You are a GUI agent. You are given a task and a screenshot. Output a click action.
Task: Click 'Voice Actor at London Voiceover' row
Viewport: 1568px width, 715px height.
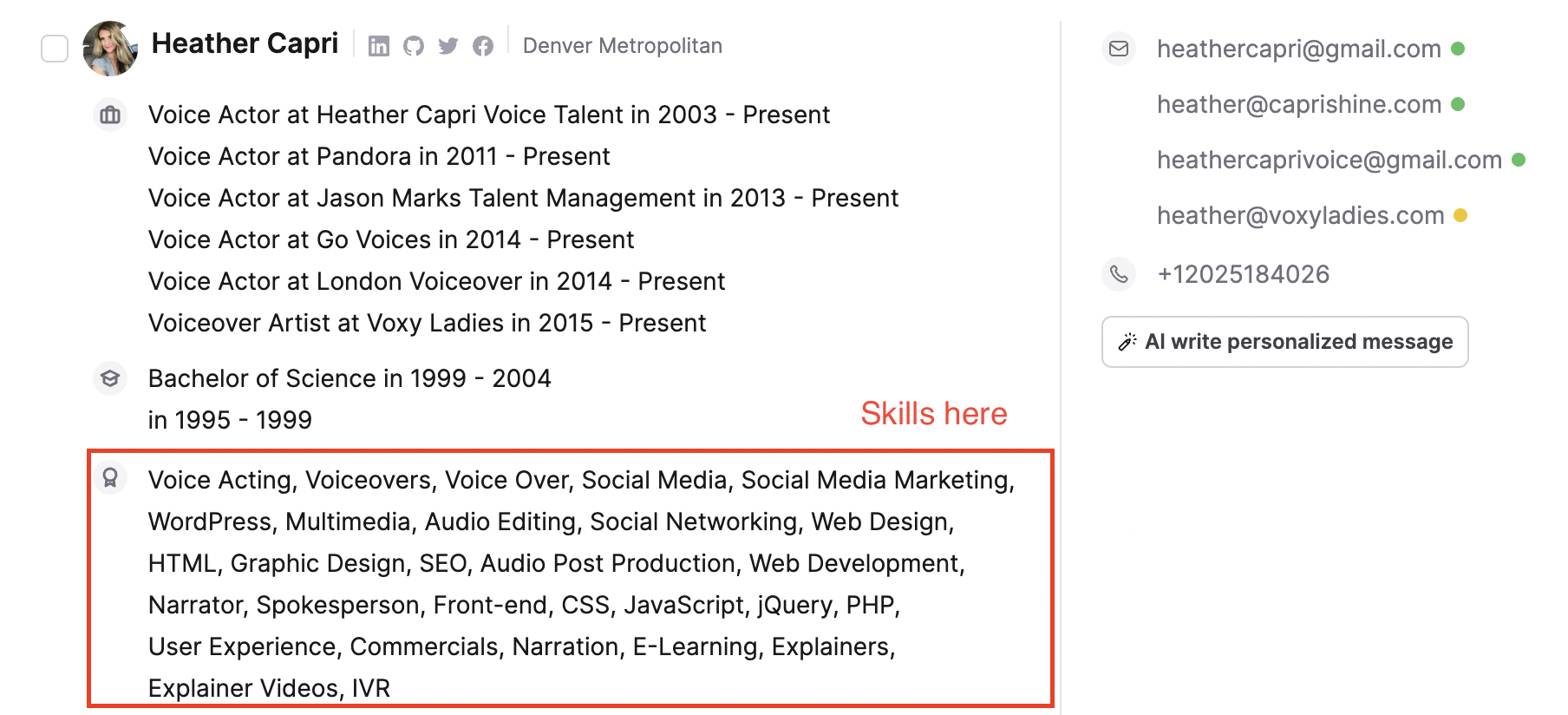pyautogui.click(x=436, y=281)
